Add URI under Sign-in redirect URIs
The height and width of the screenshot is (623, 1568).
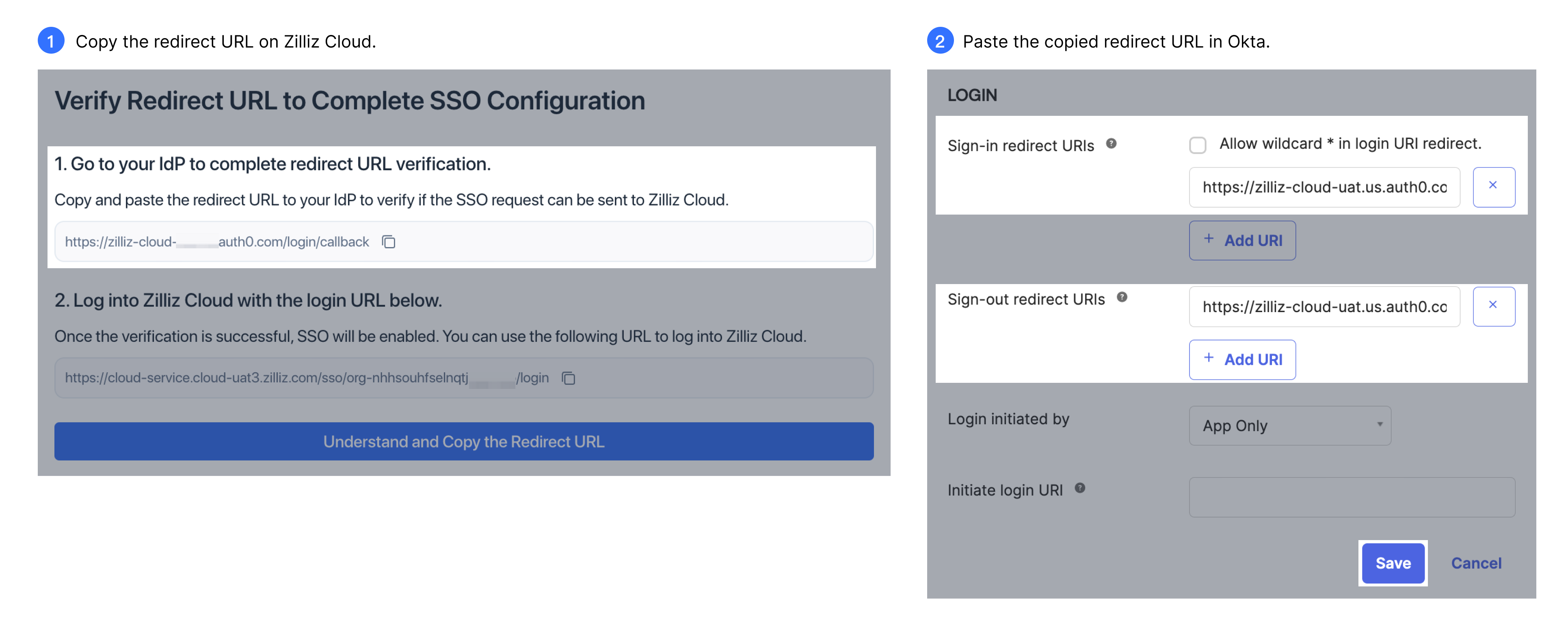tap(1242, 241)
